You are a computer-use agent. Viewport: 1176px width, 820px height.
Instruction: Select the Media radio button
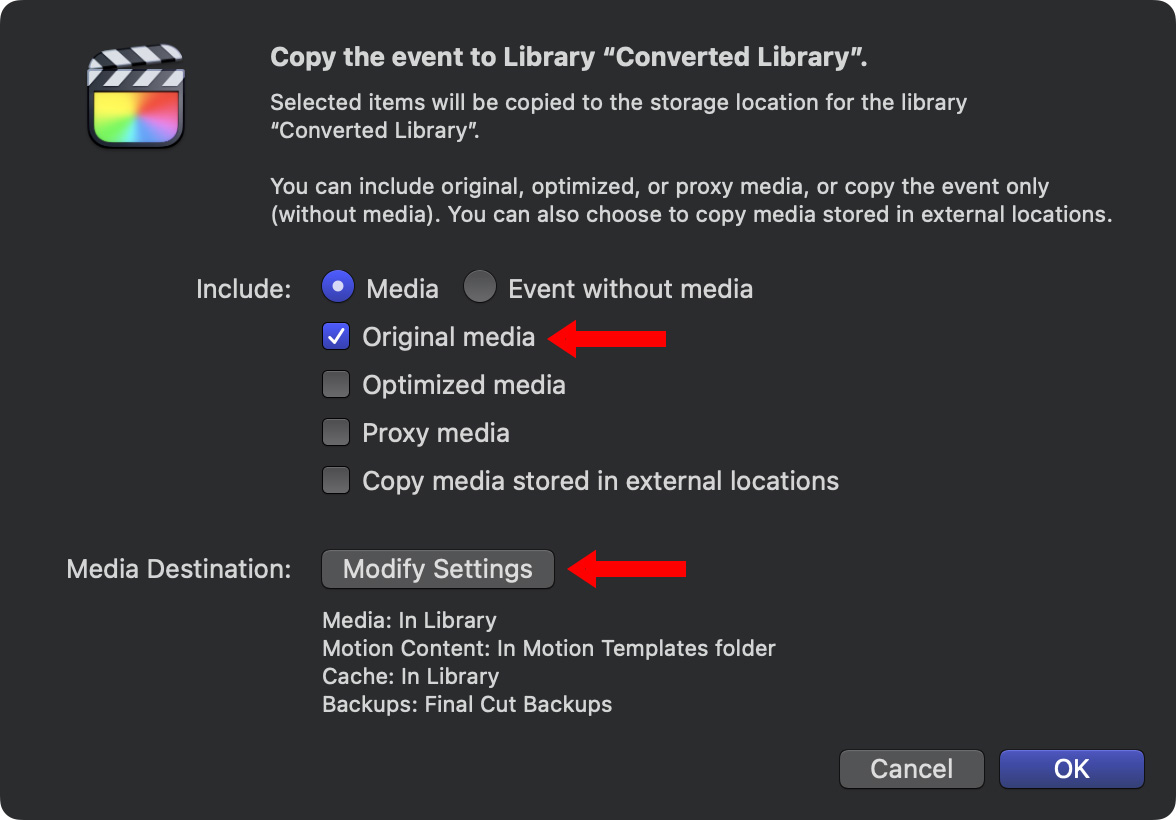tap(339, 288)
